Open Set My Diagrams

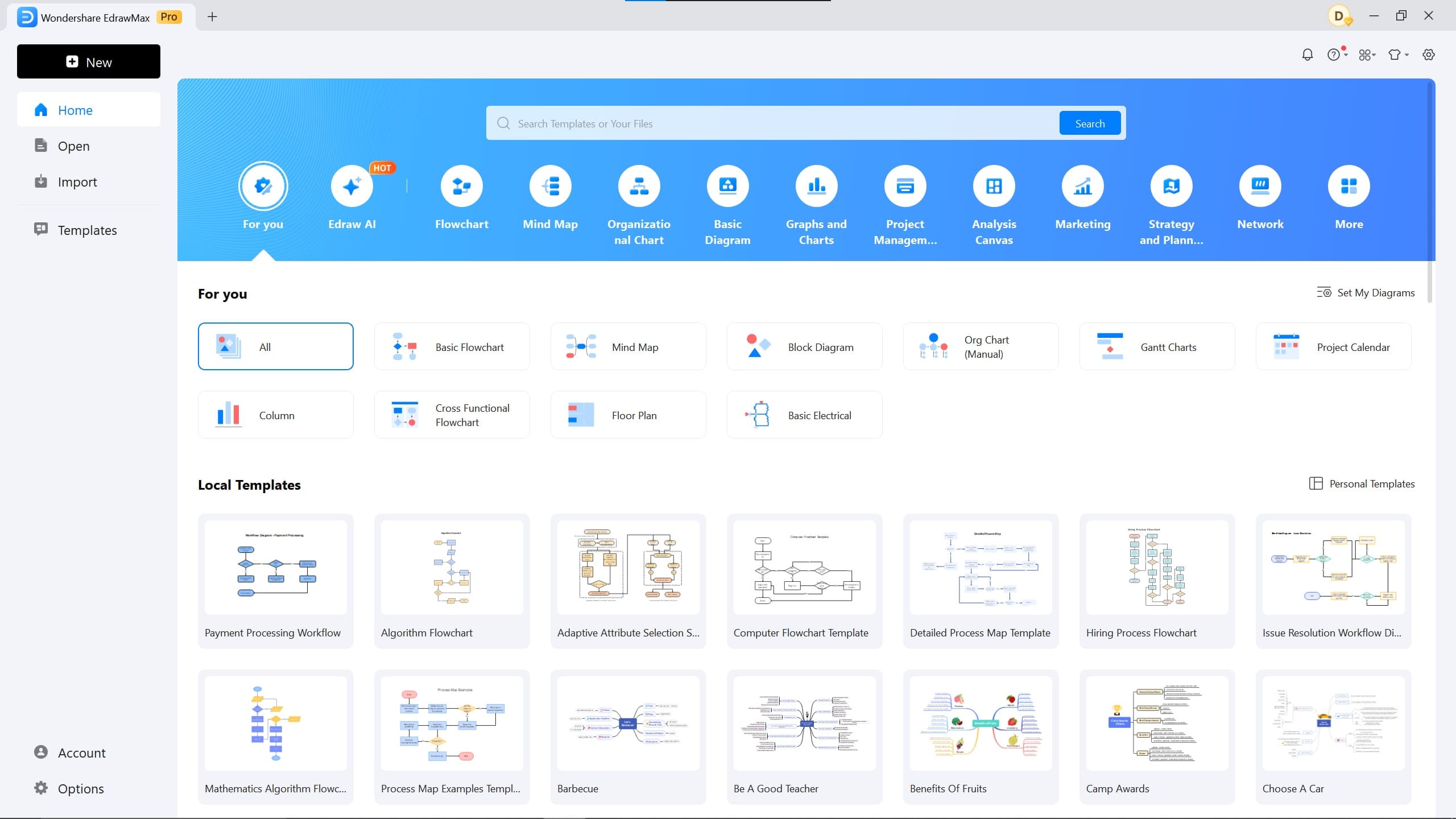(x=1366, y=292)
